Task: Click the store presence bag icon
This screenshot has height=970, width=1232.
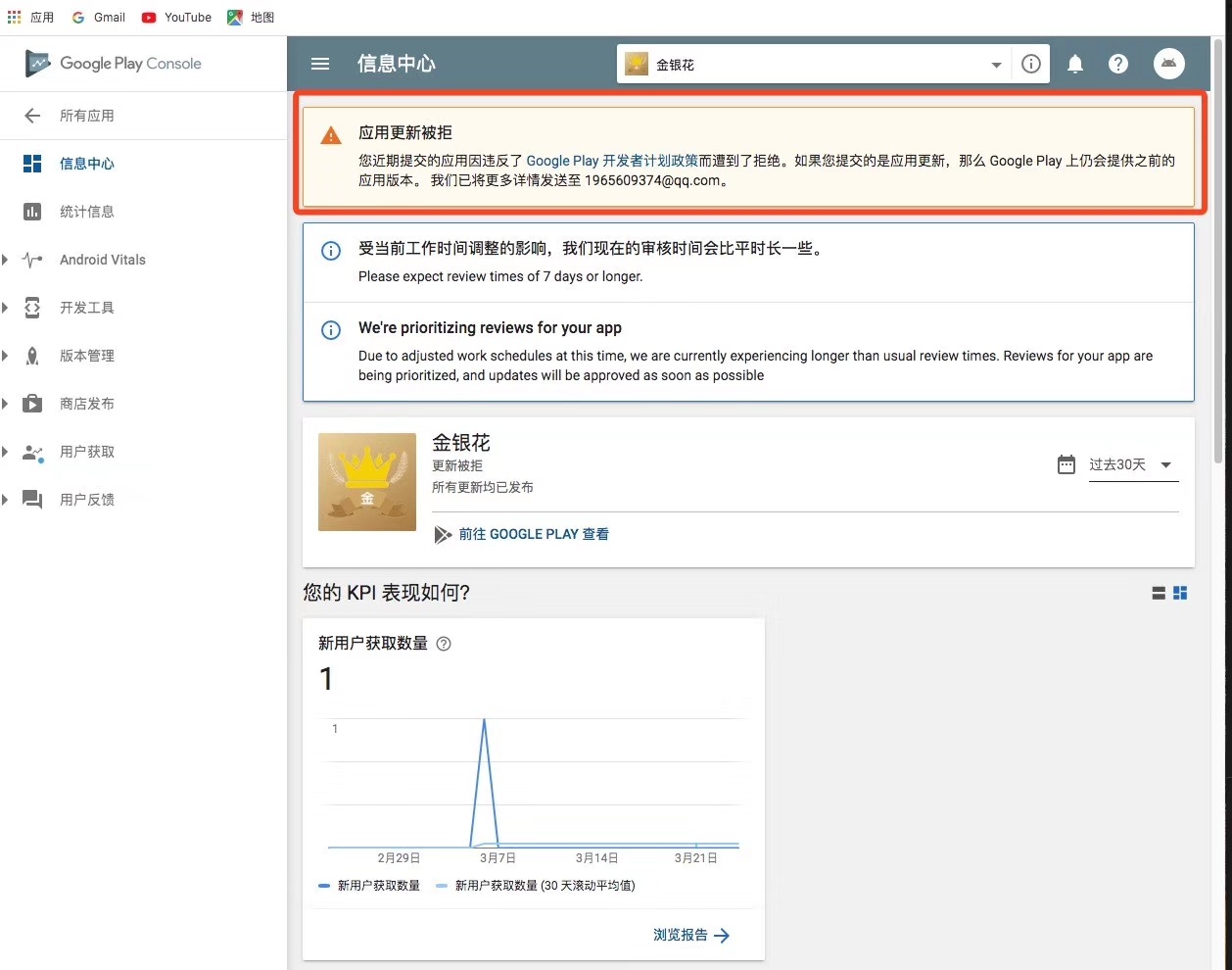Action: [x=32, y=404]
